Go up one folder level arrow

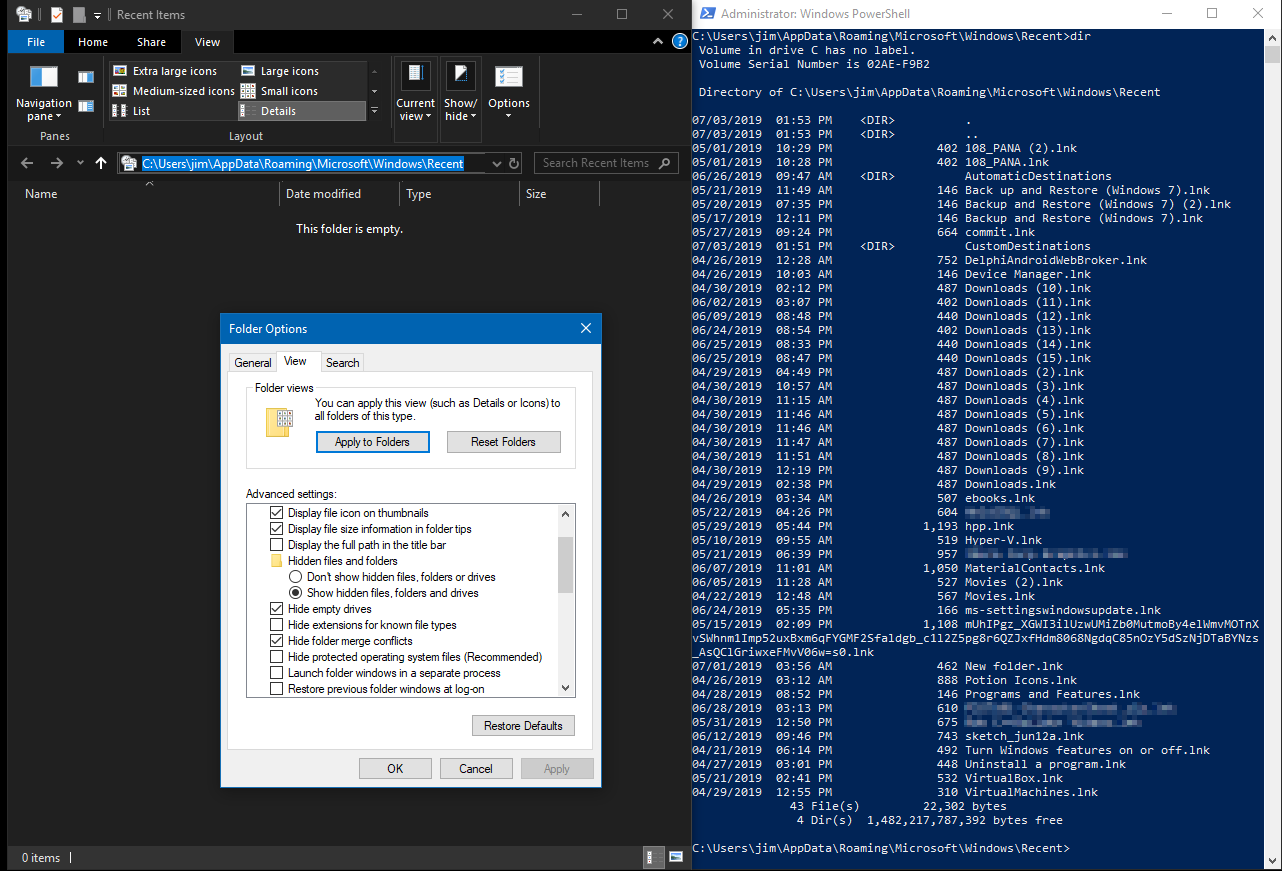pyautogui.click(x=101, y=163)
